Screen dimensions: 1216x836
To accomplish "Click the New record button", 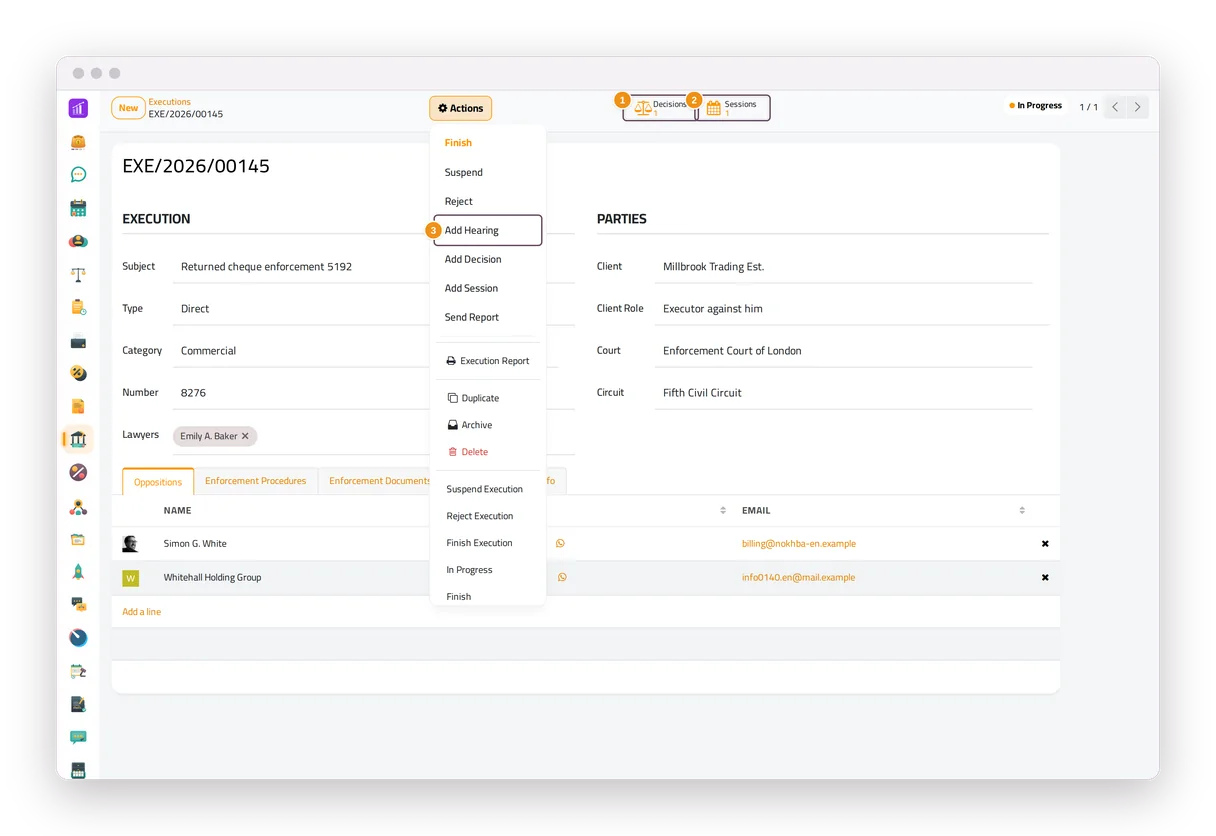I will [128, 108].
